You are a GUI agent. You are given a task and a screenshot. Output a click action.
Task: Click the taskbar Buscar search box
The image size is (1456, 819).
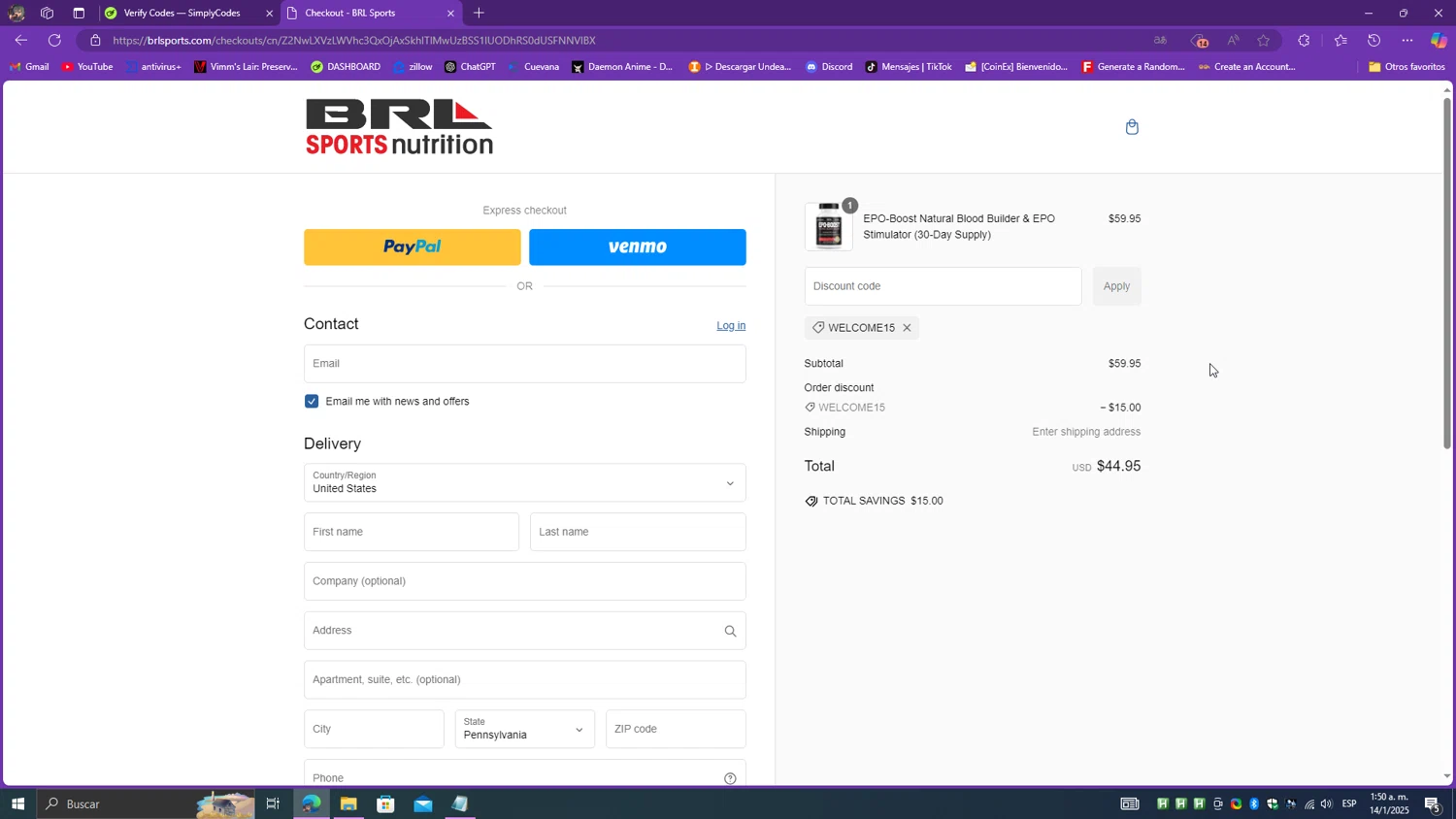[x=146, y=803]
